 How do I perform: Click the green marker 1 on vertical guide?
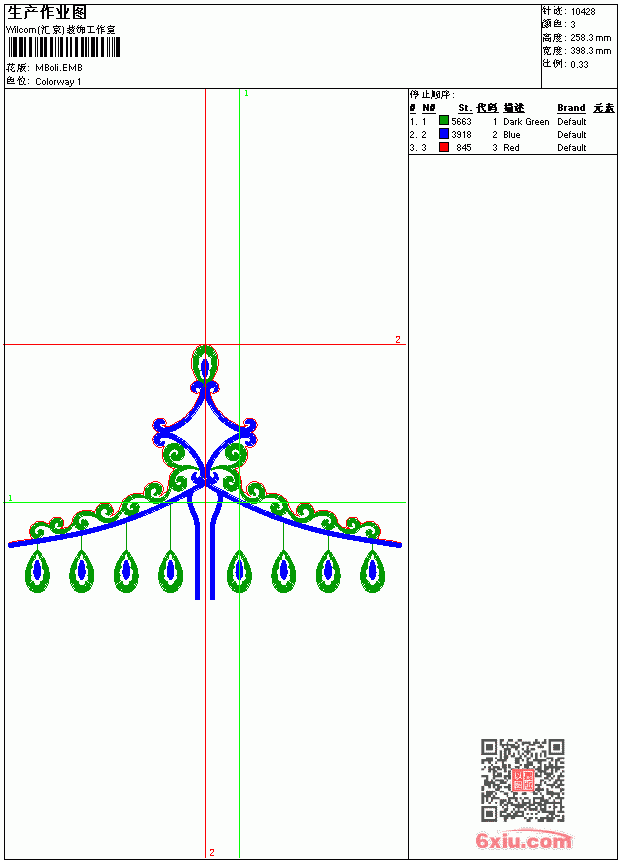[246, 93]
